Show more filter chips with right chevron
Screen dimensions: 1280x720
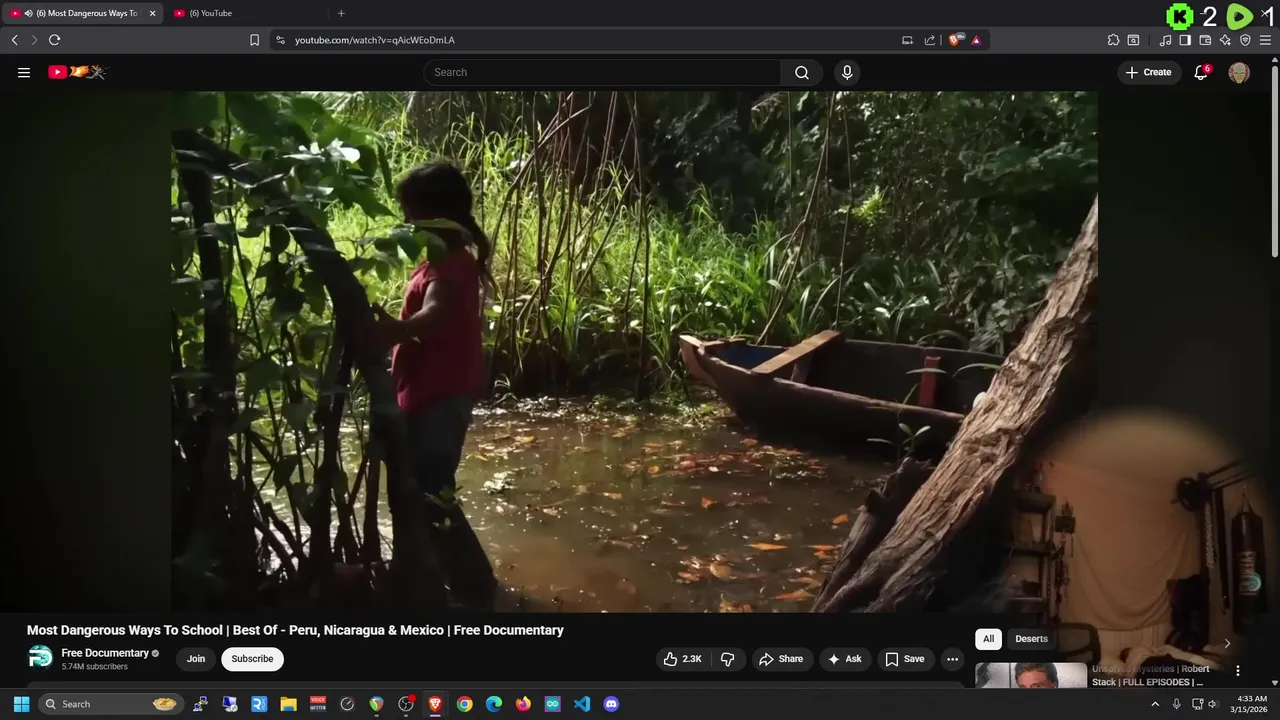[x=1227, y=643]
